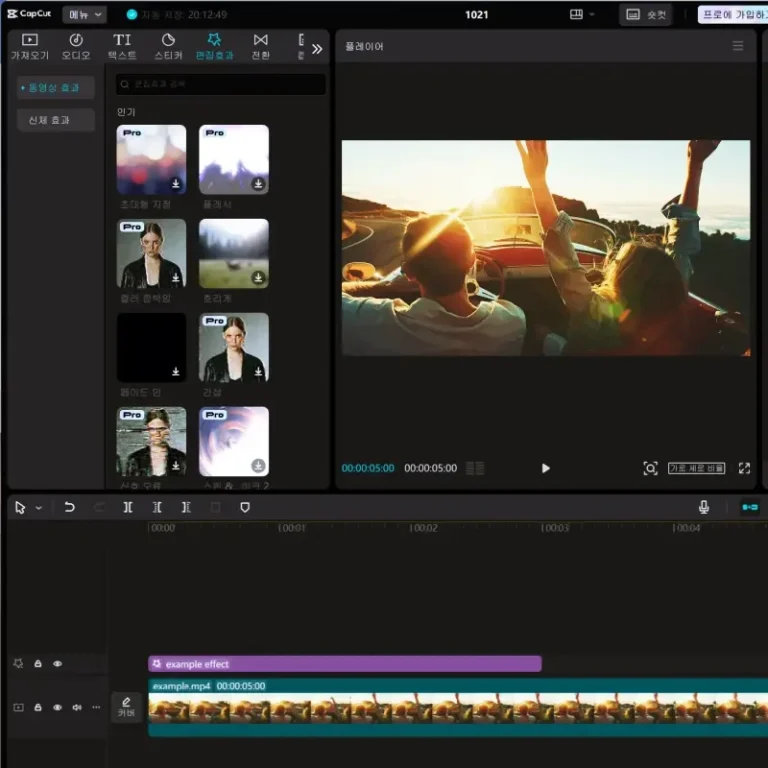Hide the effect track with eye icon
768x768 pixels.
[x=57, y=664]
